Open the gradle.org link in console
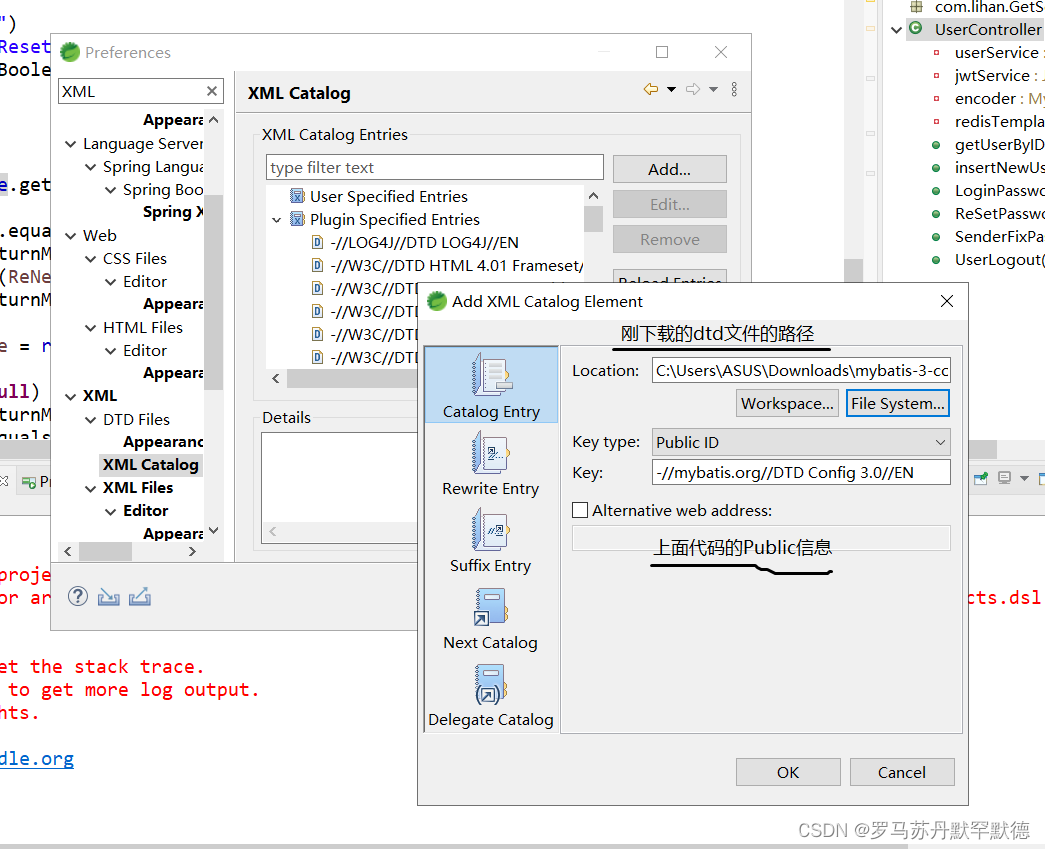Screen dimensions: 1045x849 [x=37, y=758]
